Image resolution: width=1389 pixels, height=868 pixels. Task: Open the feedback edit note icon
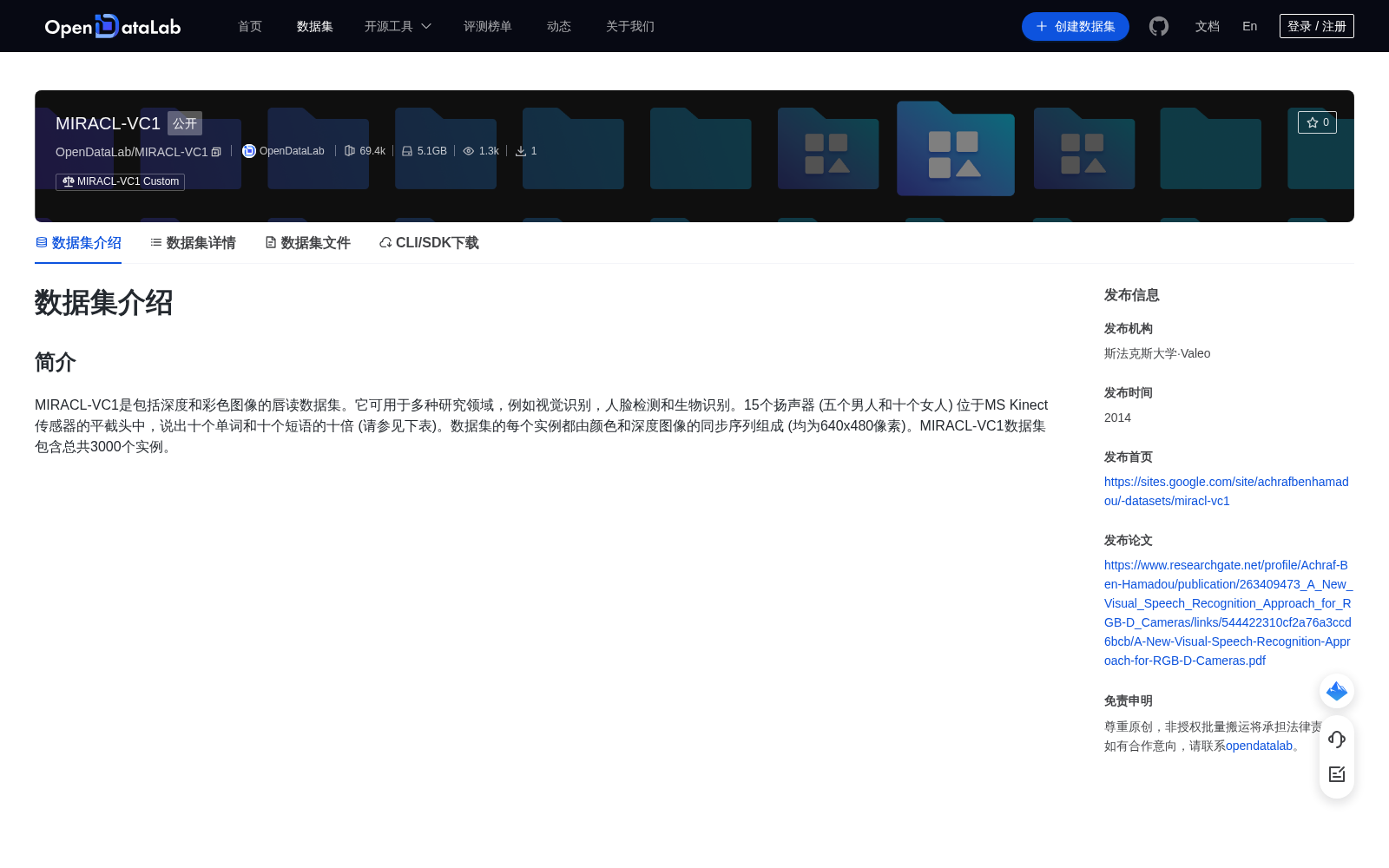[x=1337, y=774]
